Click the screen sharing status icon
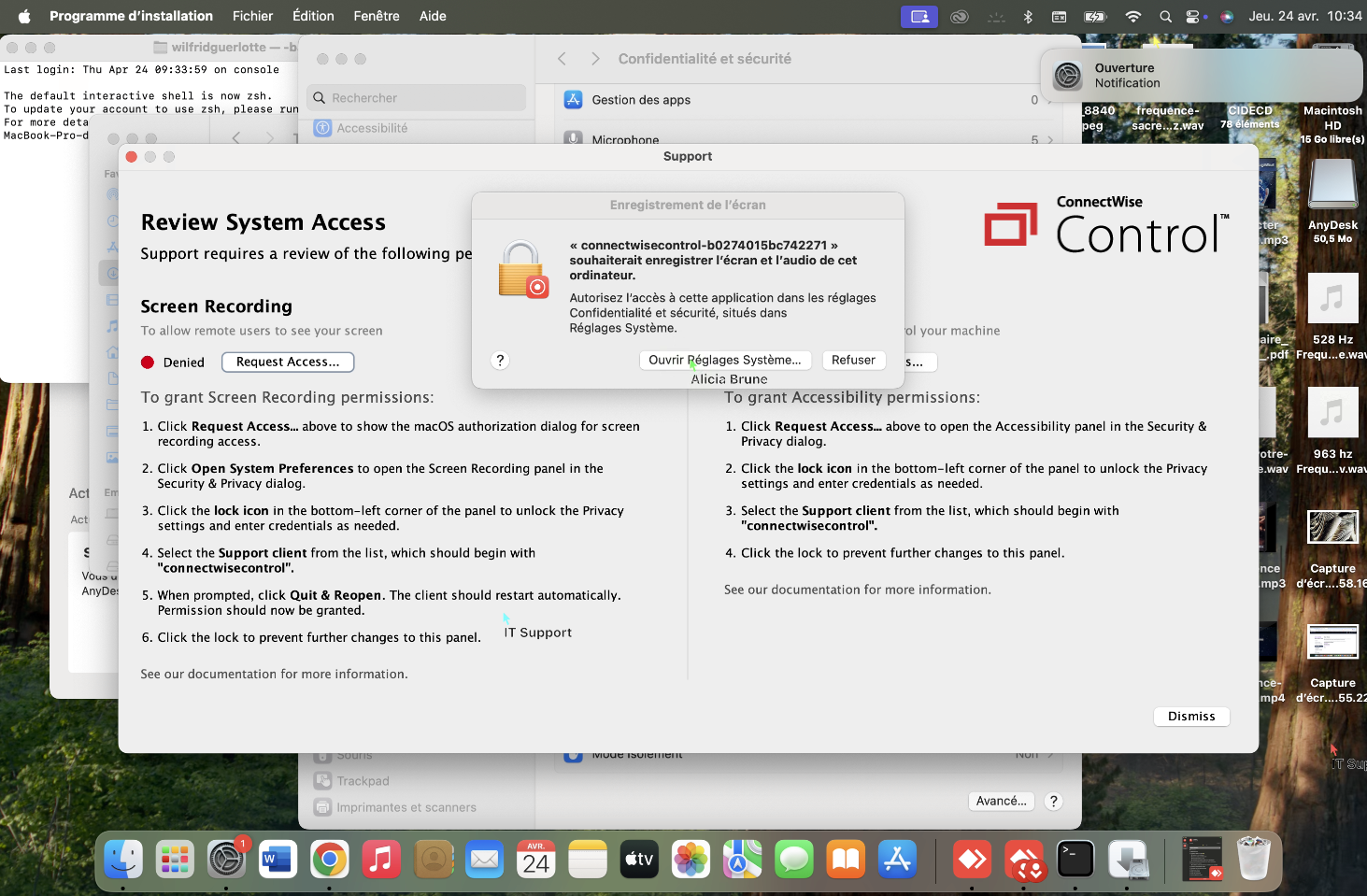The height and width of the screenshot is (896, 1367). click(918, 16)
